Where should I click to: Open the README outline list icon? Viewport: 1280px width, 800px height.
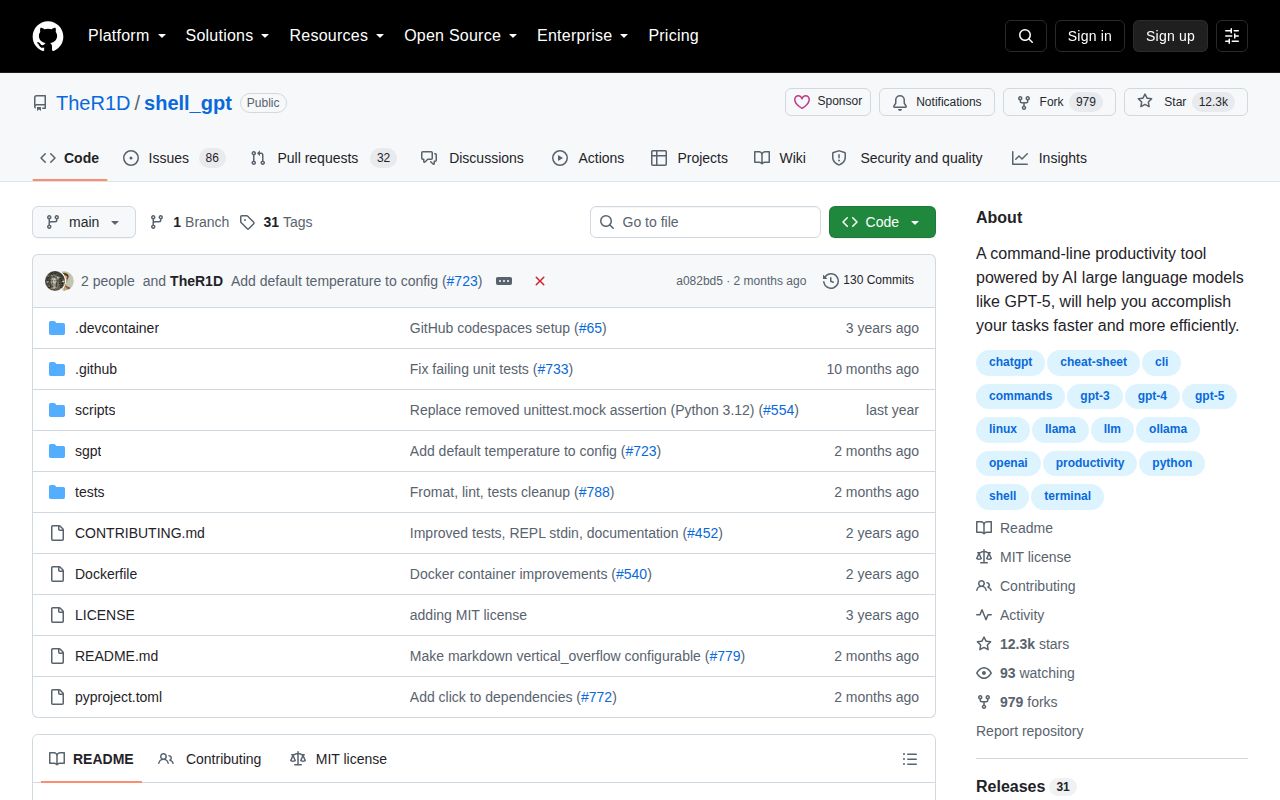(910, 759)
